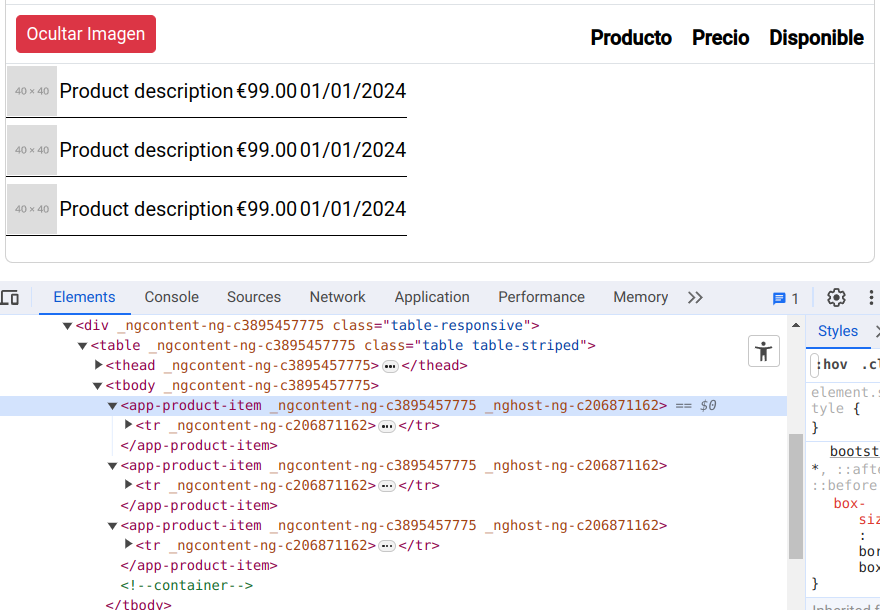Collapse the selected app-product-item node
This screenshot has height=610, width=880.
(112, 405)
